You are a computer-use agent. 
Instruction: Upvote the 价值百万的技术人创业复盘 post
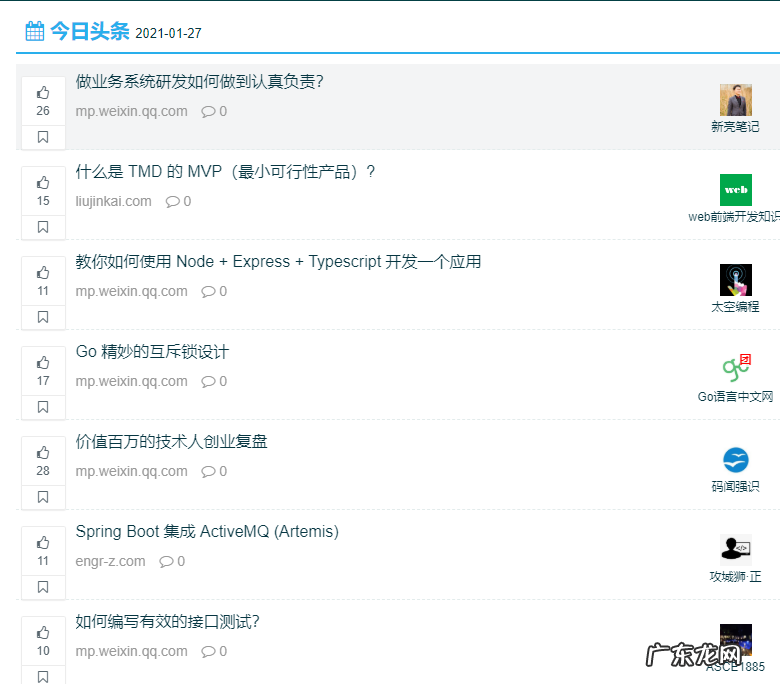point(43,461)
